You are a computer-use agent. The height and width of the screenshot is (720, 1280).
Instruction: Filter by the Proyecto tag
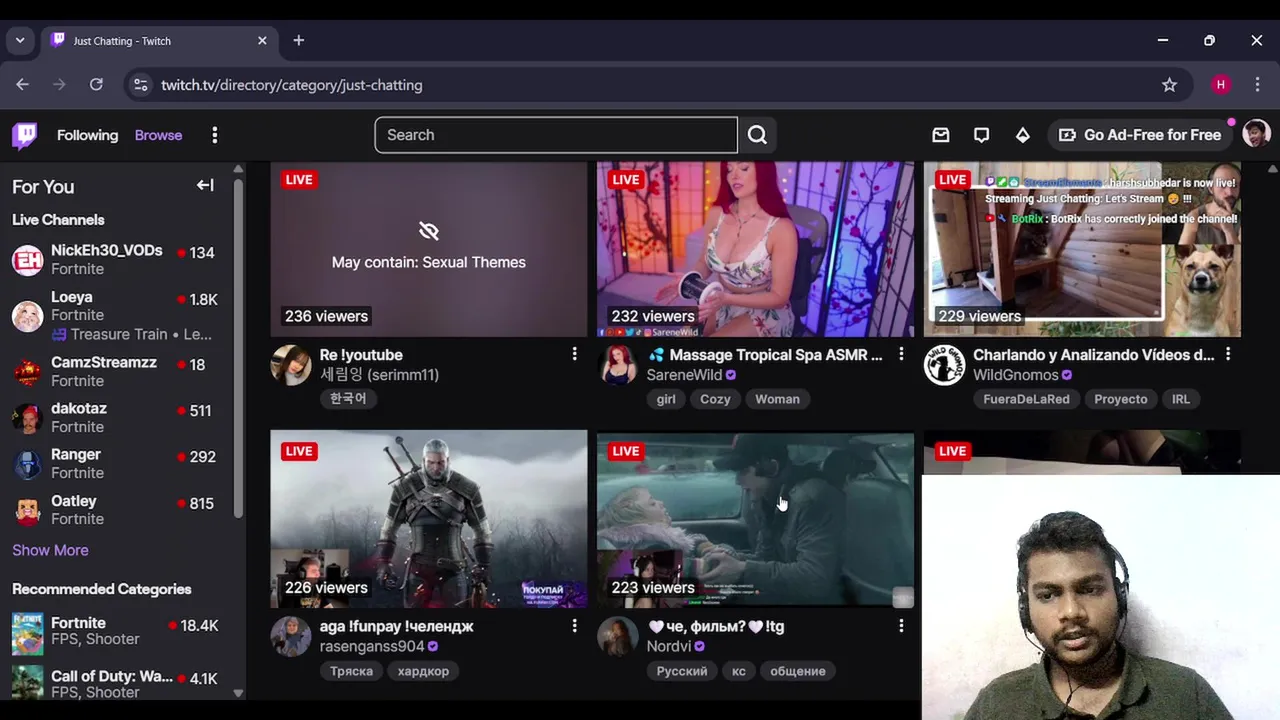(x=1120, y=399)
